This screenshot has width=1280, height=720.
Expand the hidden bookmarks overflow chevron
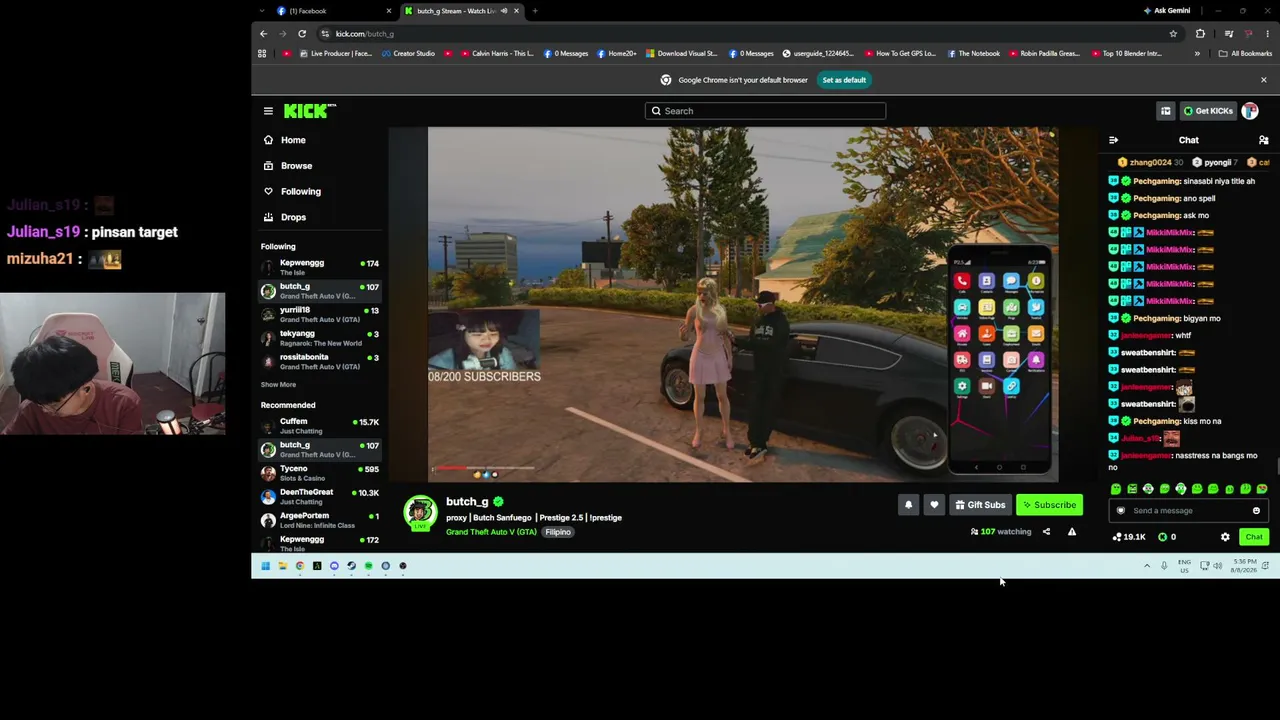[x=1197, y=54]
